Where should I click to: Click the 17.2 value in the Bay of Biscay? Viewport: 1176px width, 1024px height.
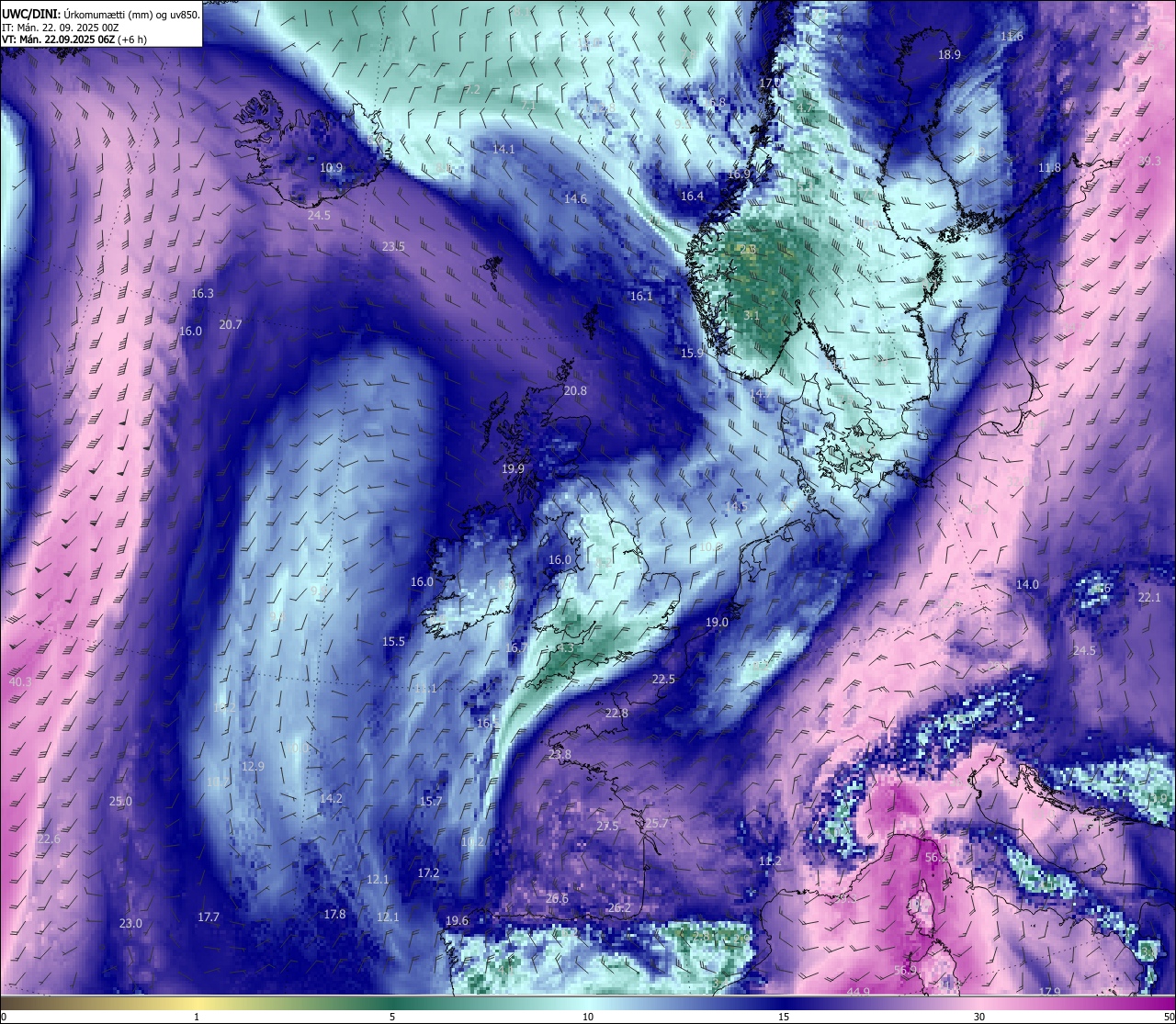point(428,872)
